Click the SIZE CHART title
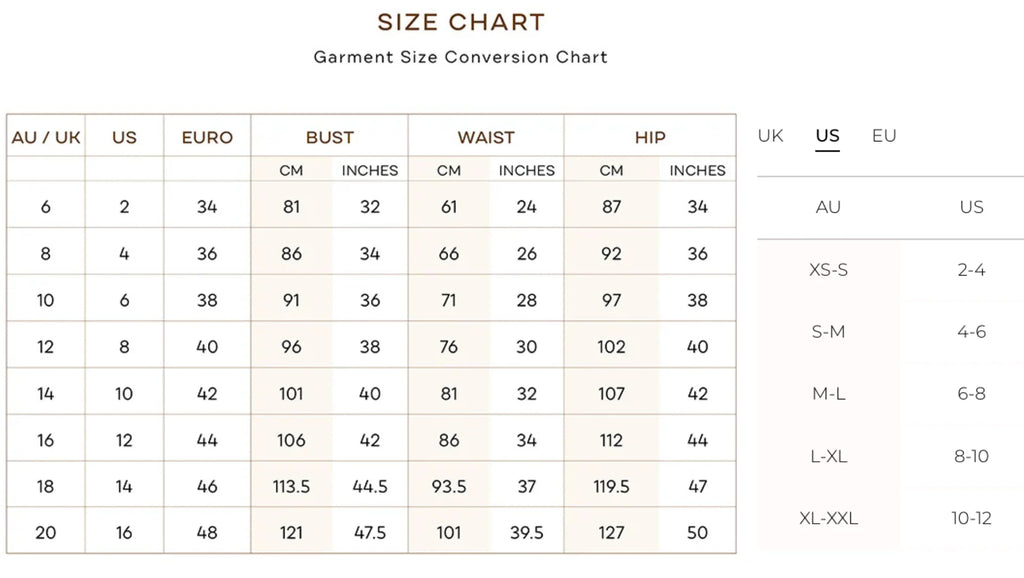 tap(461, 22)
